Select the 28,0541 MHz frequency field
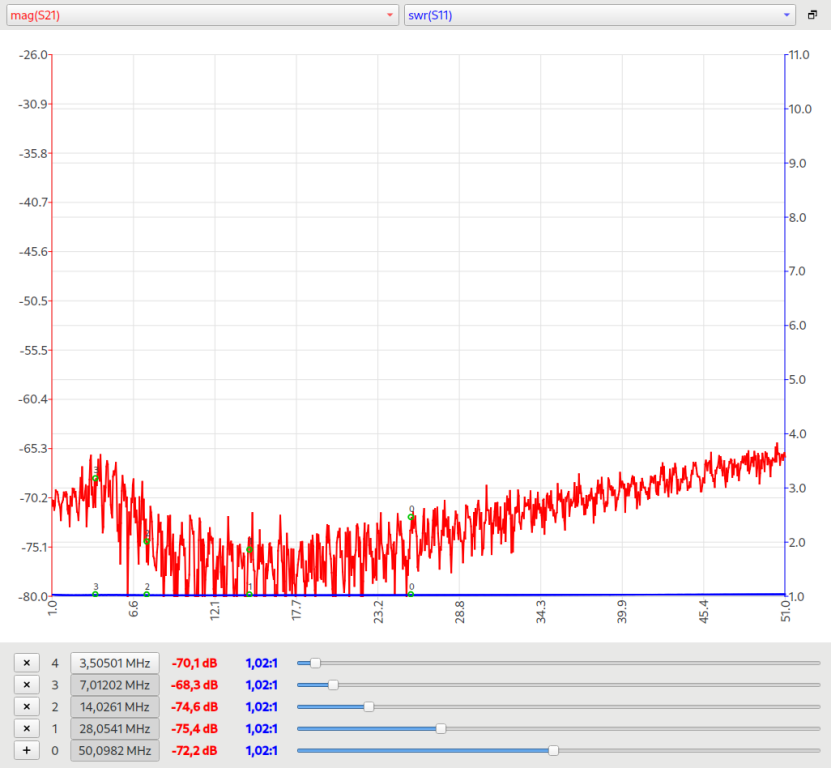 (114, 729)
